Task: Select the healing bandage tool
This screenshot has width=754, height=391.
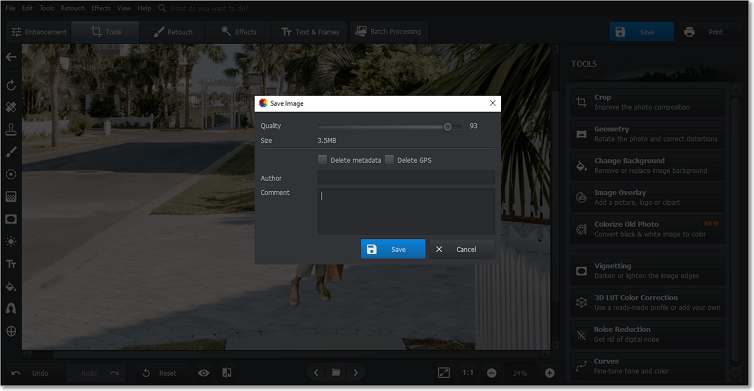Action: pos(11,107)
